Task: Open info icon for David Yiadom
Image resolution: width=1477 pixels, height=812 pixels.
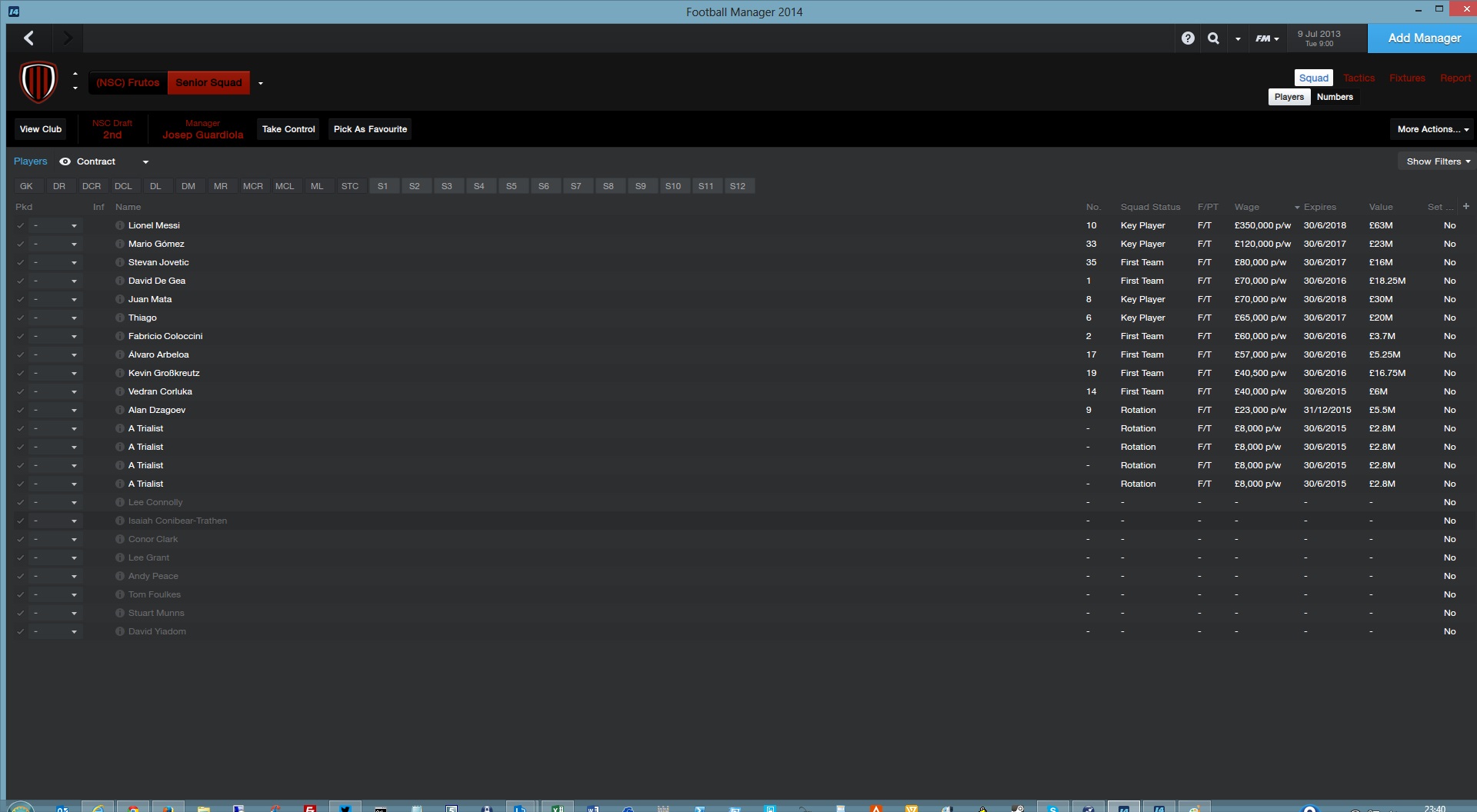Action: click(x=120, y=631)
